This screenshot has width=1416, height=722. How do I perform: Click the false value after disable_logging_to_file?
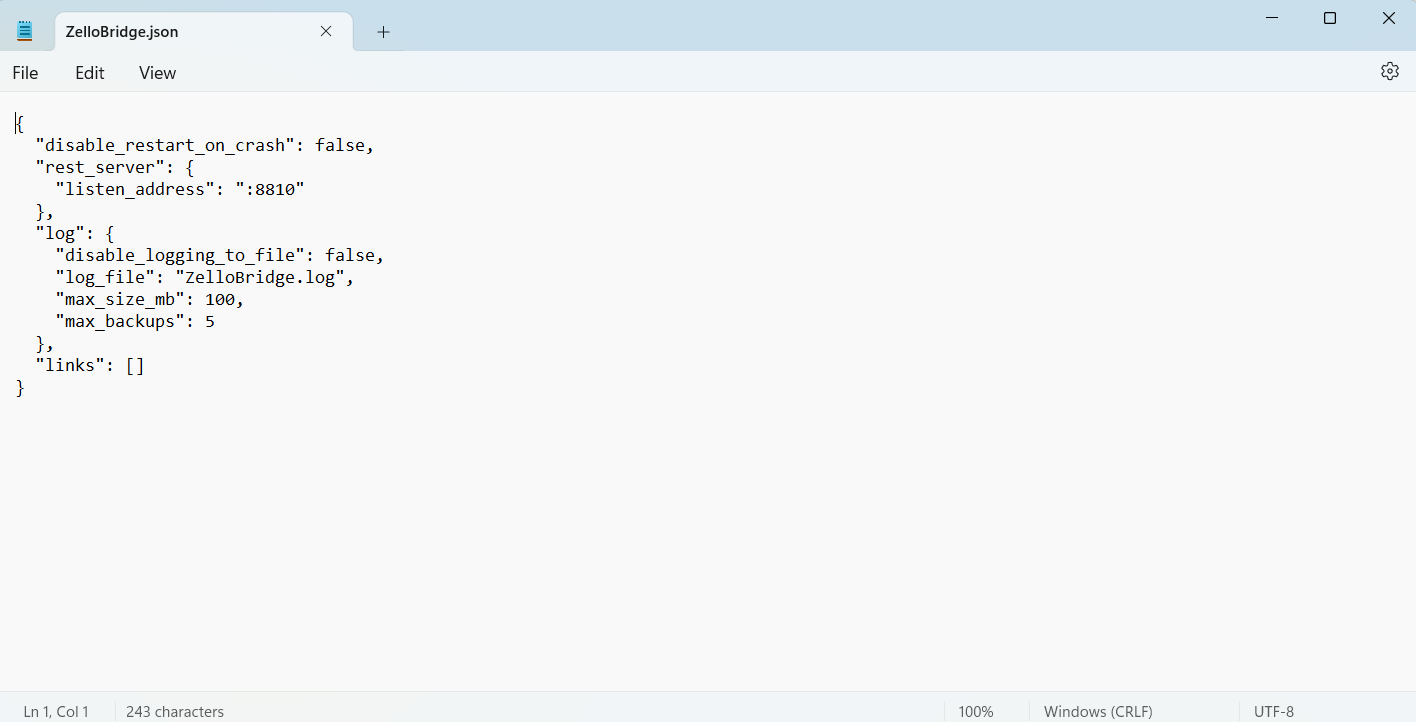click(x=350, y=256)
